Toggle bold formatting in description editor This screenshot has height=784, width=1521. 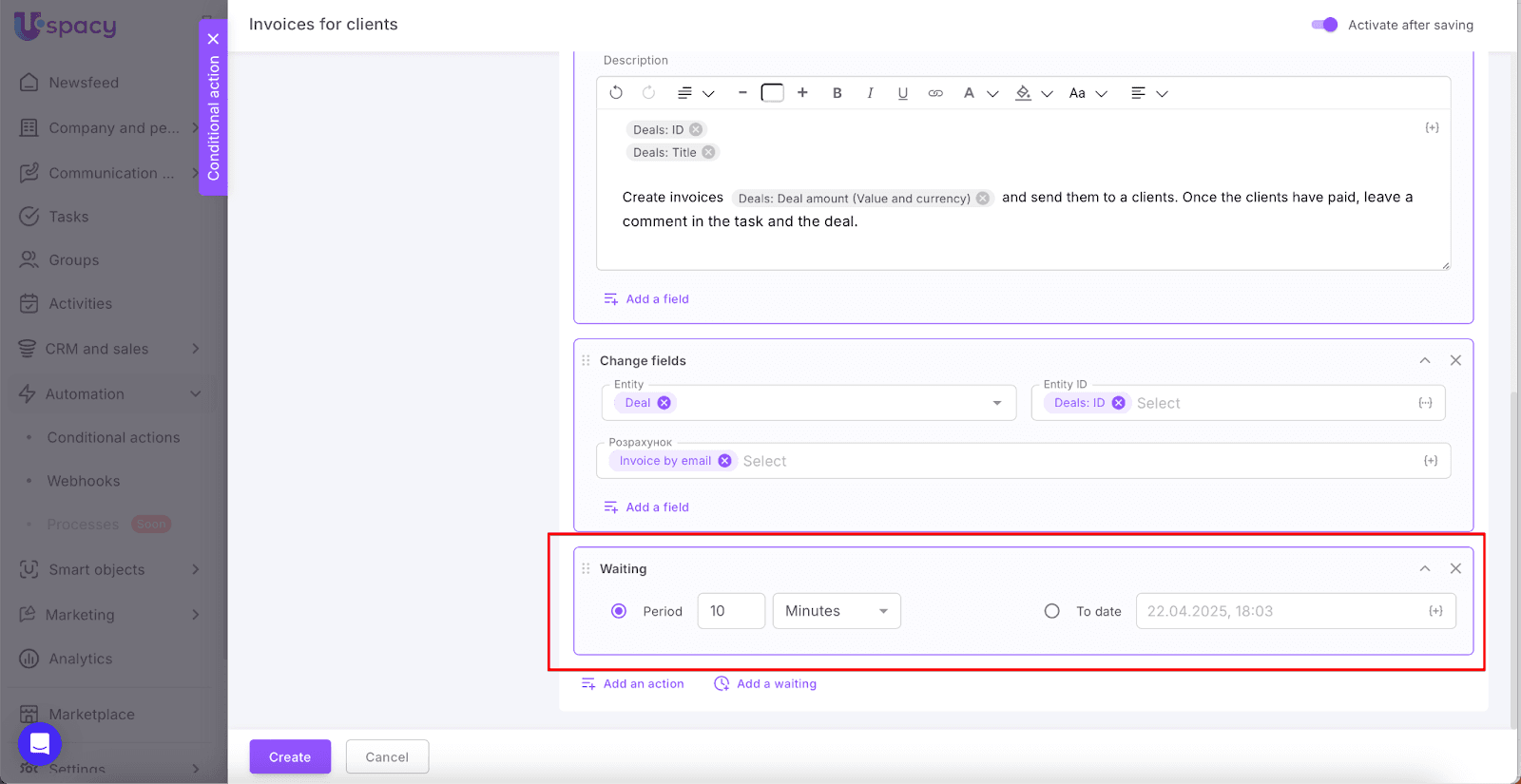pos(837,93)
